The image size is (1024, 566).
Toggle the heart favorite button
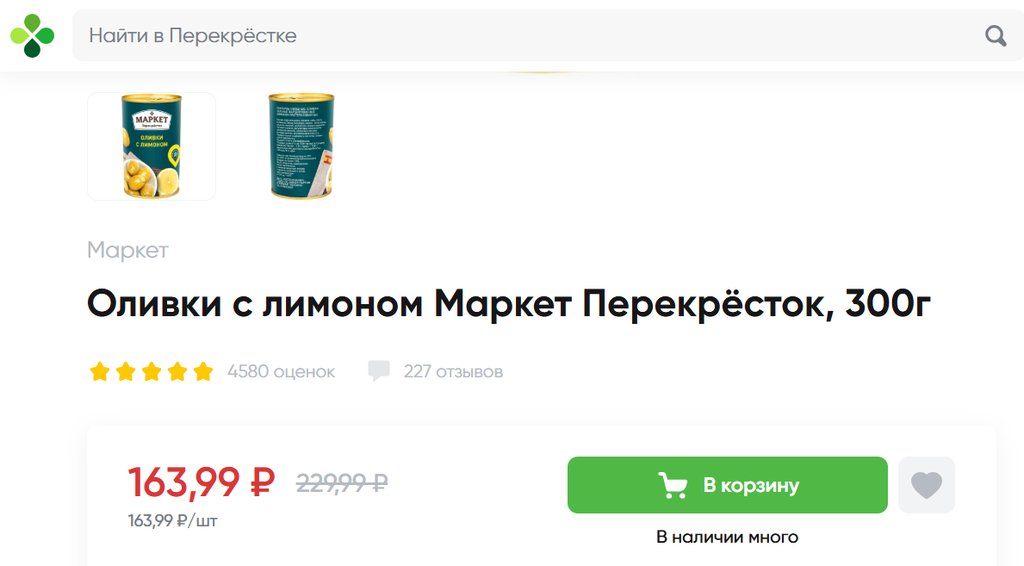point(926,485)
